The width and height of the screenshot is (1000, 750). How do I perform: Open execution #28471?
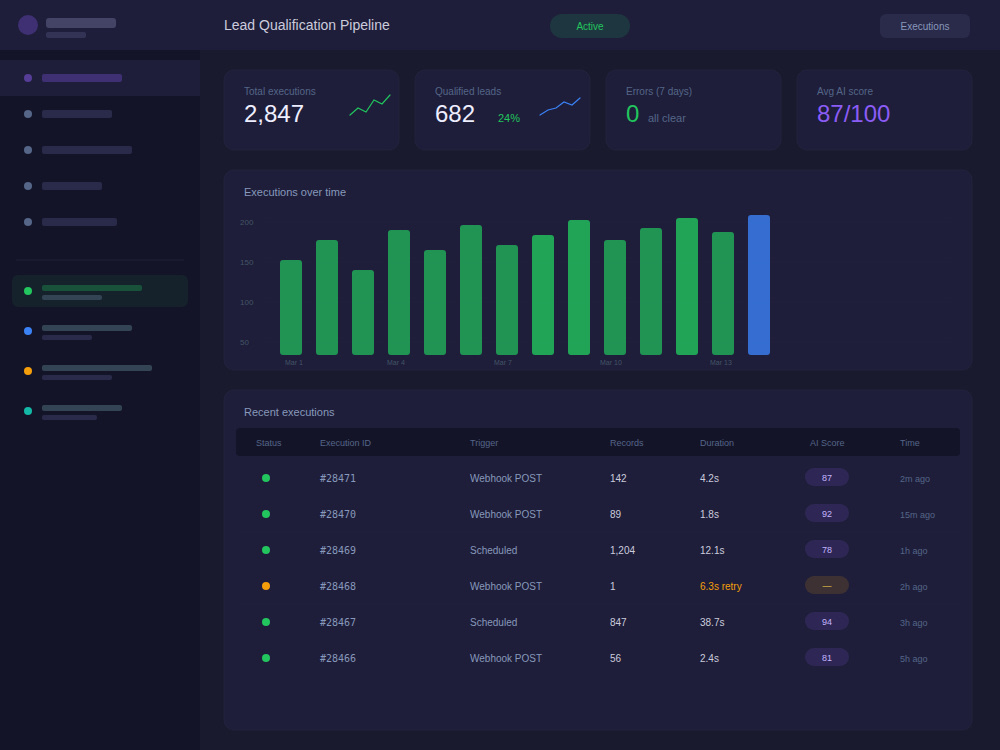(338, 478)
